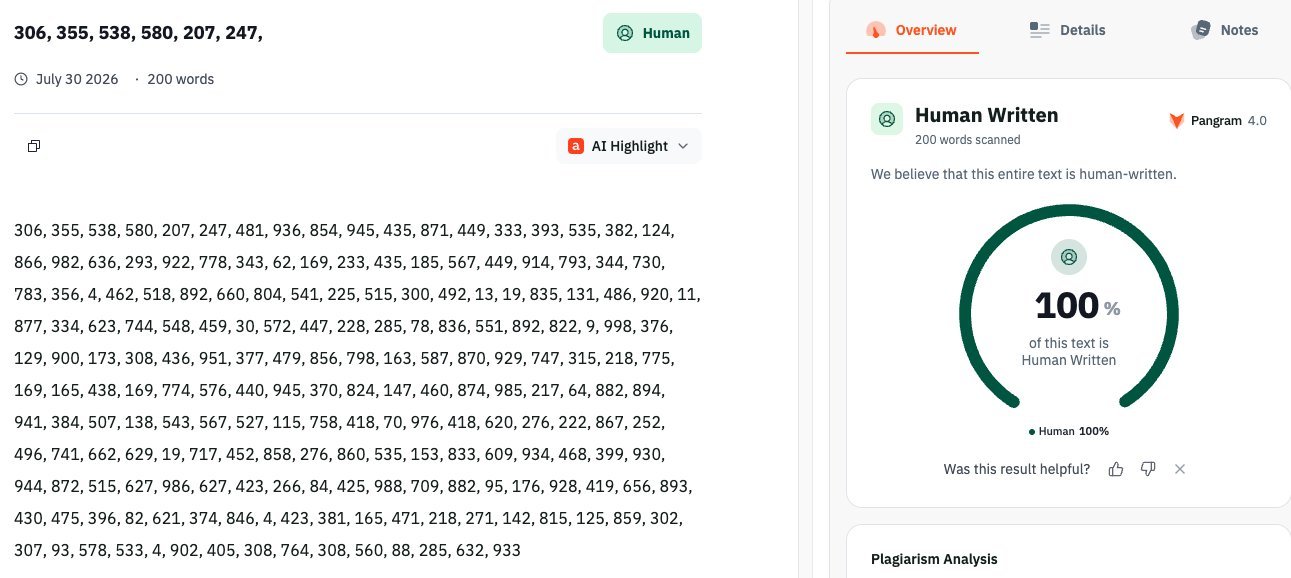Screen dimensions: 1291x578
Task: Click the Plagiarism Analysis section heading
Action: [934, 559]
